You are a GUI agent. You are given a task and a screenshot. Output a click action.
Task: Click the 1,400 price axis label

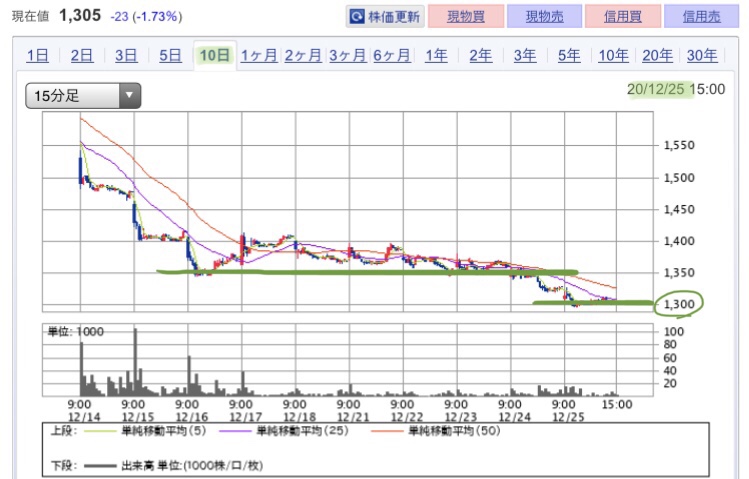click(x=679, y=241)
